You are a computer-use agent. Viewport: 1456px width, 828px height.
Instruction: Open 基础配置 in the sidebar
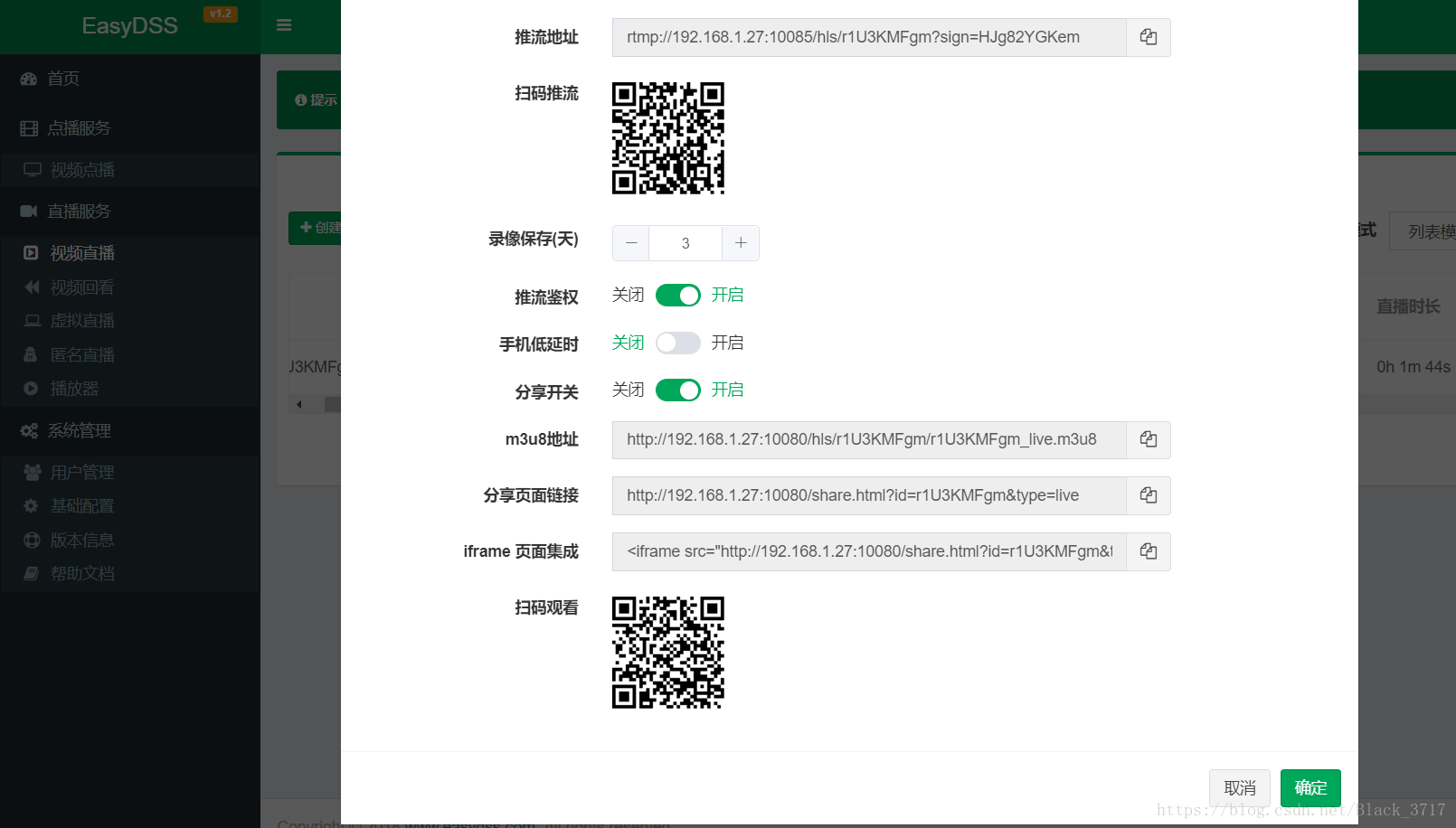130,506
